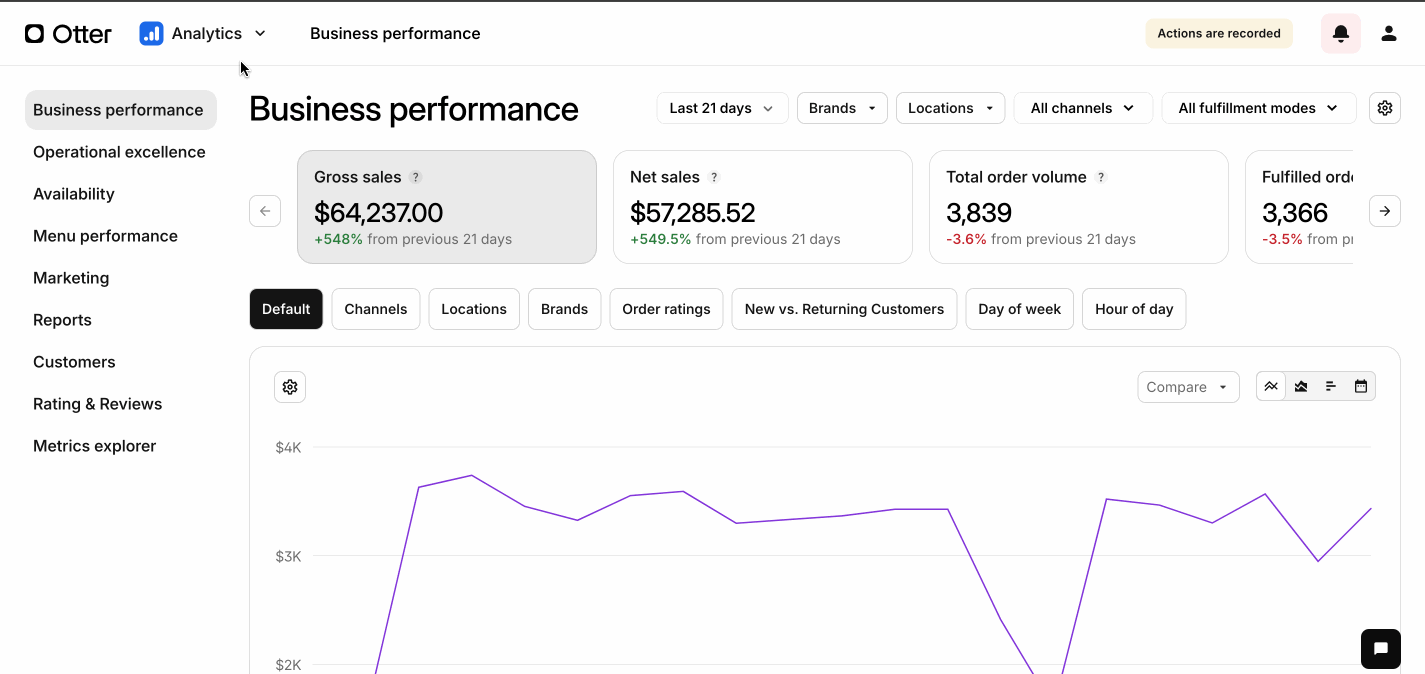Open the Compare dropdown
Screen dimensions: 1425x674
tap(1187, 387)
